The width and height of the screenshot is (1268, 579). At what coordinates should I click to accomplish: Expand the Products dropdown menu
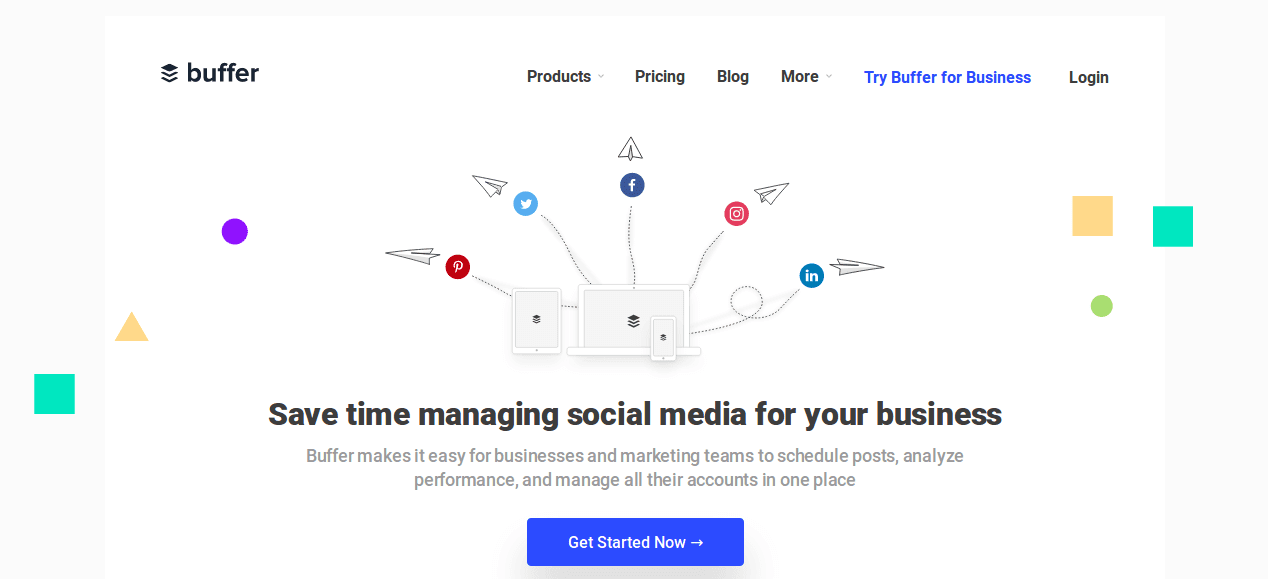[559, 77]
